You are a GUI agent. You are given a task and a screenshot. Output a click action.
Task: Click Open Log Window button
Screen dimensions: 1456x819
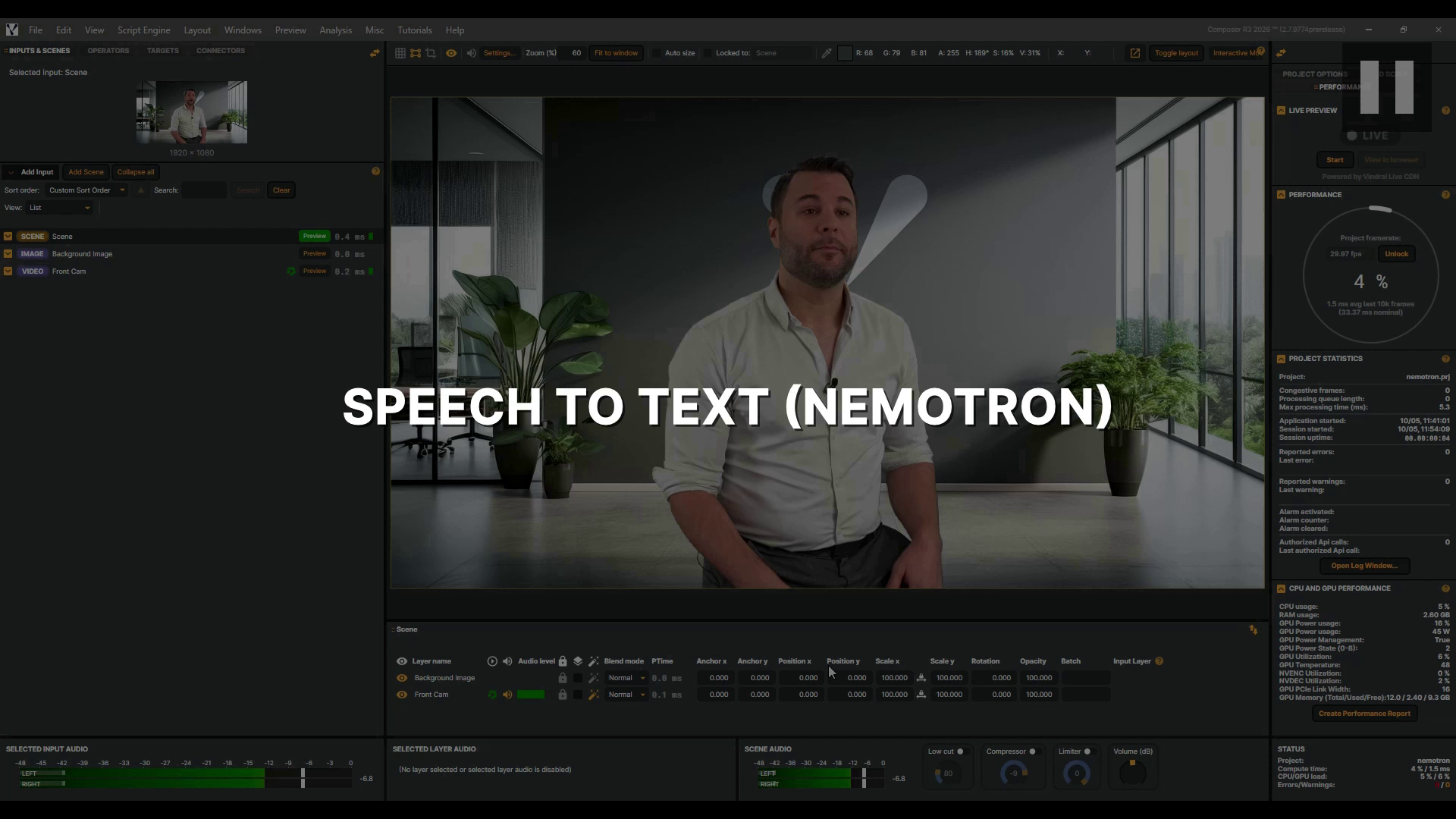[1363, 566]
